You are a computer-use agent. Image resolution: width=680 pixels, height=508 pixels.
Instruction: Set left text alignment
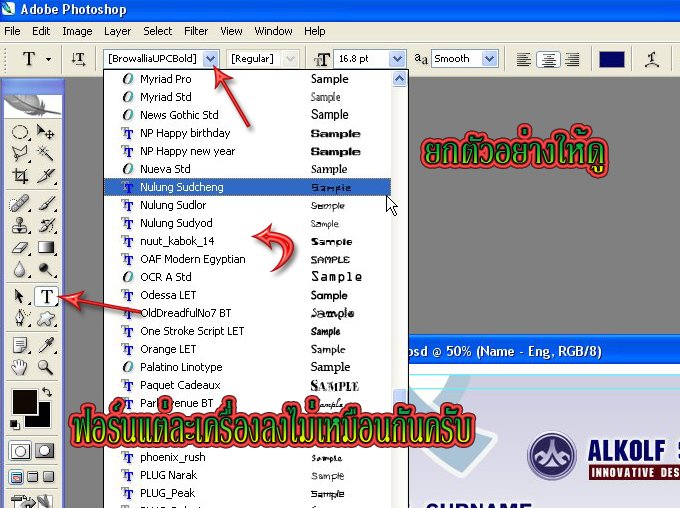pyautogui.click(x=524, y=59)
